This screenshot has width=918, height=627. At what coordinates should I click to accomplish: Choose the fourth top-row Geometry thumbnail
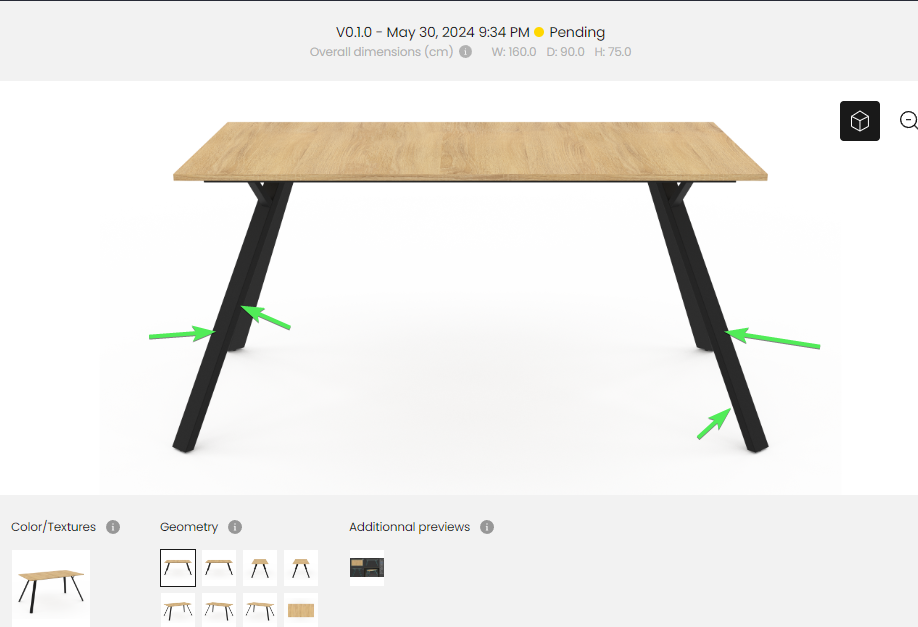301,568
